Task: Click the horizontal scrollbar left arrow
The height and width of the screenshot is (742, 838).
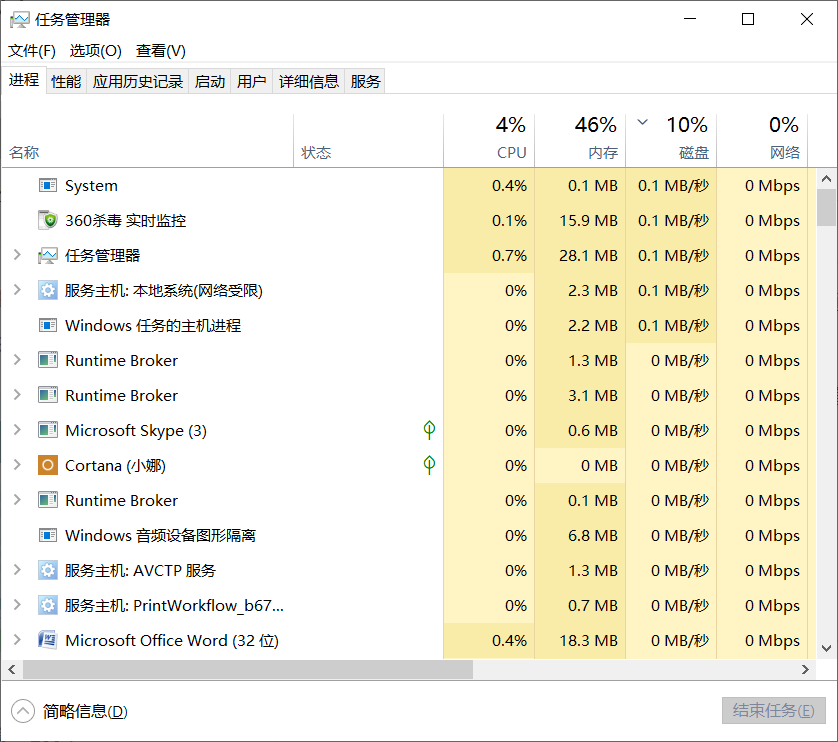Action: tap(12, 669)
